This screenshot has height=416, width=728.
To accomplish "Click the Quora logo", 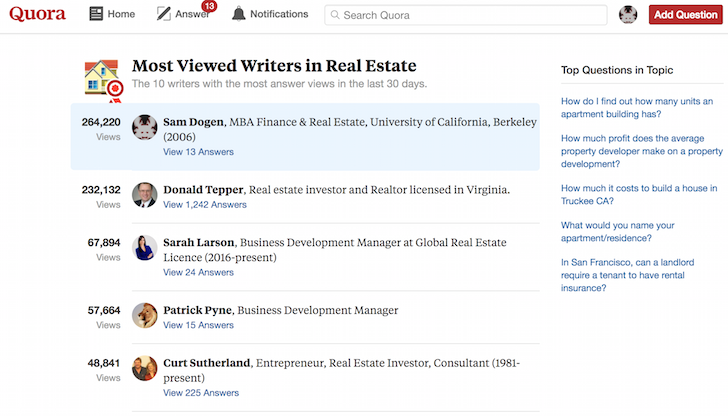I will click(38, 14).
